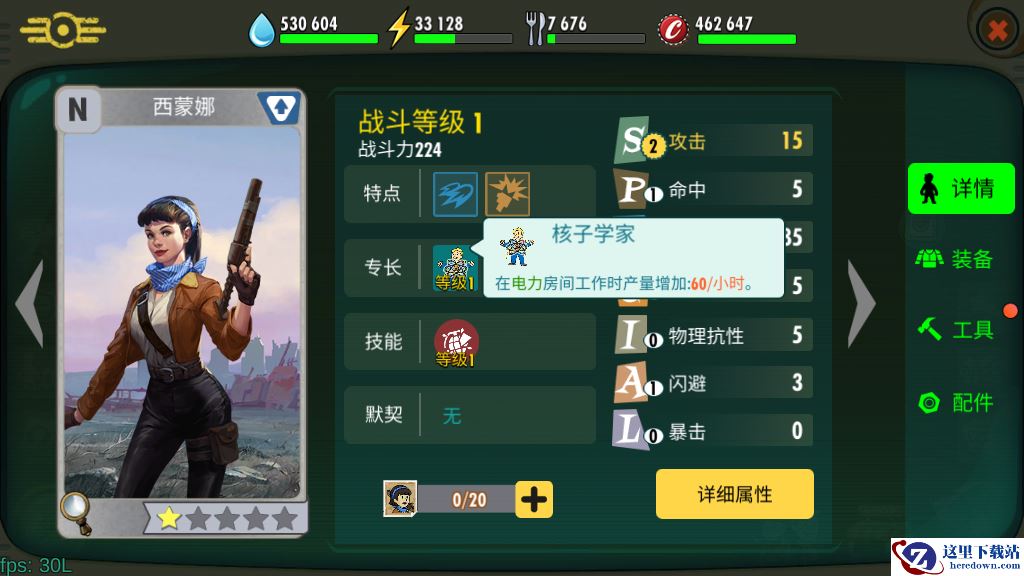The height and width of the screenshot is (576, 1024).
Task: Switch to the 工具 tools tab
Action: (x=957, y=330)
